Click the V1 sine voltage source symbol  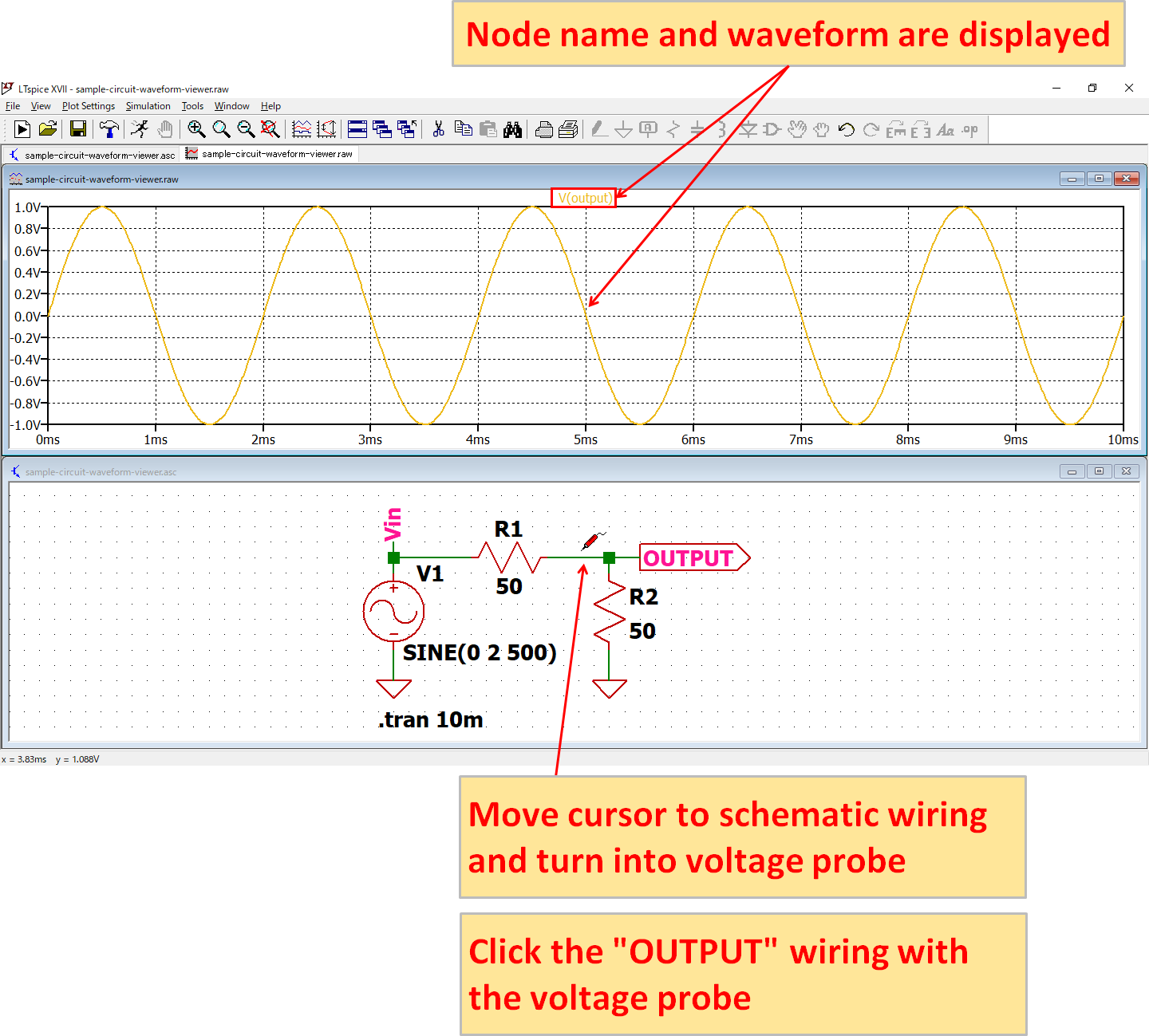[393, 610]
